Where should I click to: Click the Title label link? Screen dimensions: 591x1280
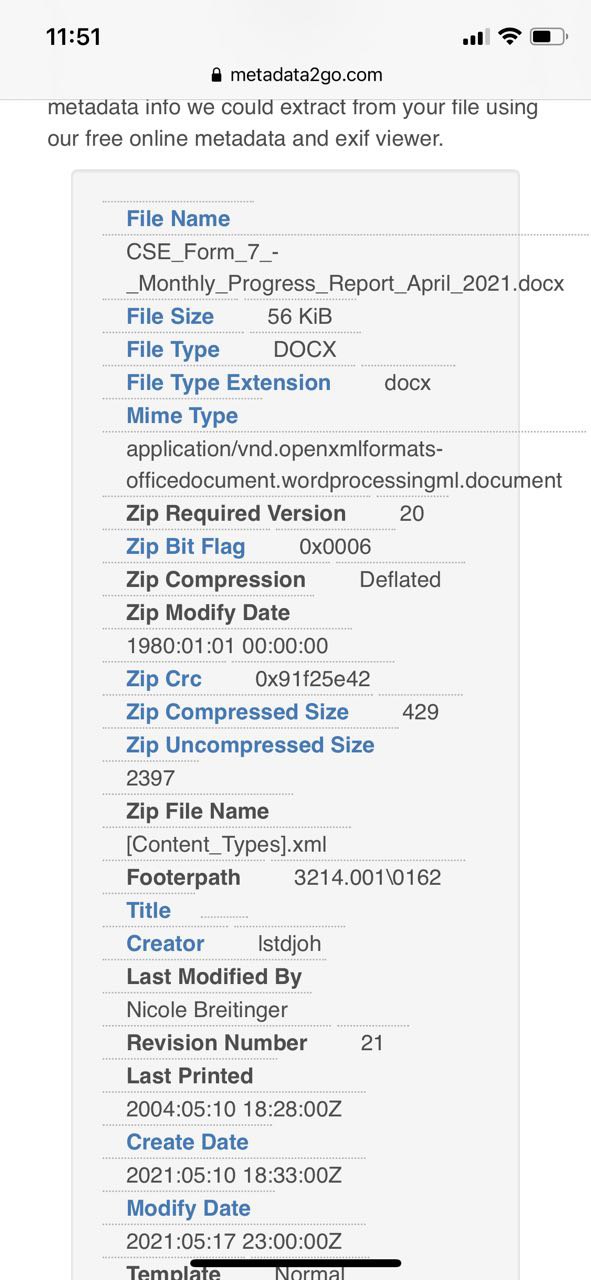pyautogui.click(x=148, y=910)
